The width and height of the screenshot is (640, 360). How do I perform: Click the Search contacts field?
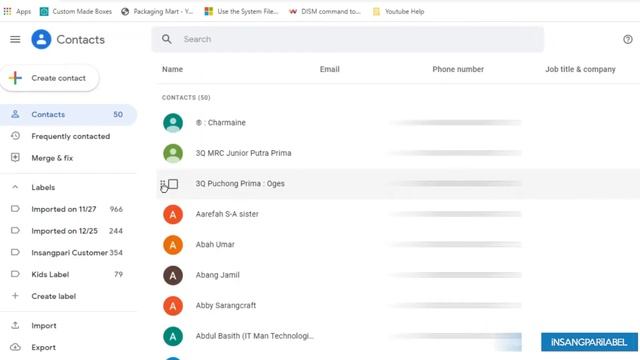point(347,39)
